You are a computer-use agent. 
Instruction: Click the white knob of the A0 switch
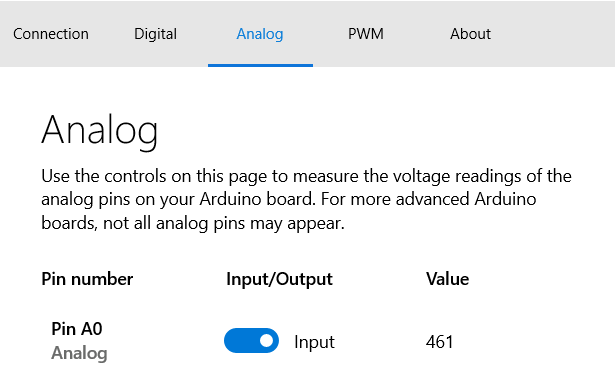click(x=266, y=340)
